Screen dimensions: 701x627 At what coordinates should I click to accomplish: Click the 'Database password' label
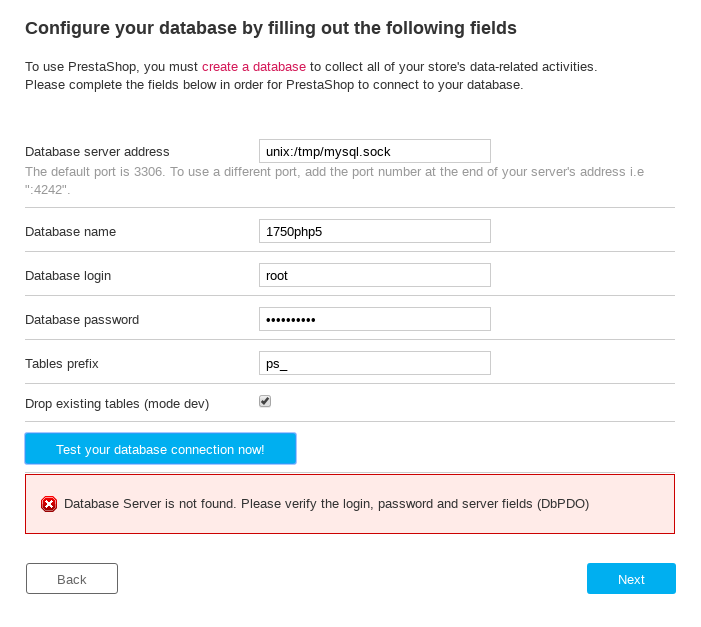[82, 320]
